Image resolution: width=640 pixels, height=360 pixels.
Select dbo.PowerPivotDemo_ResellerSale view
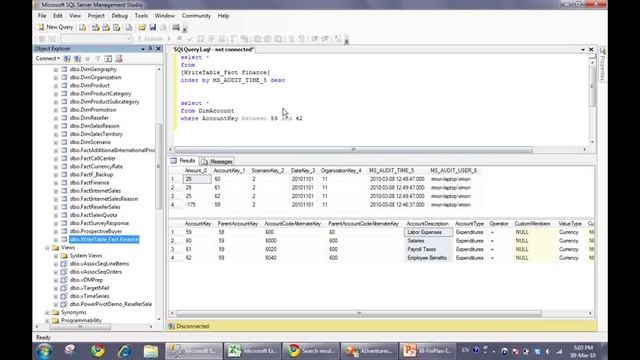click(x=111, y=304)
